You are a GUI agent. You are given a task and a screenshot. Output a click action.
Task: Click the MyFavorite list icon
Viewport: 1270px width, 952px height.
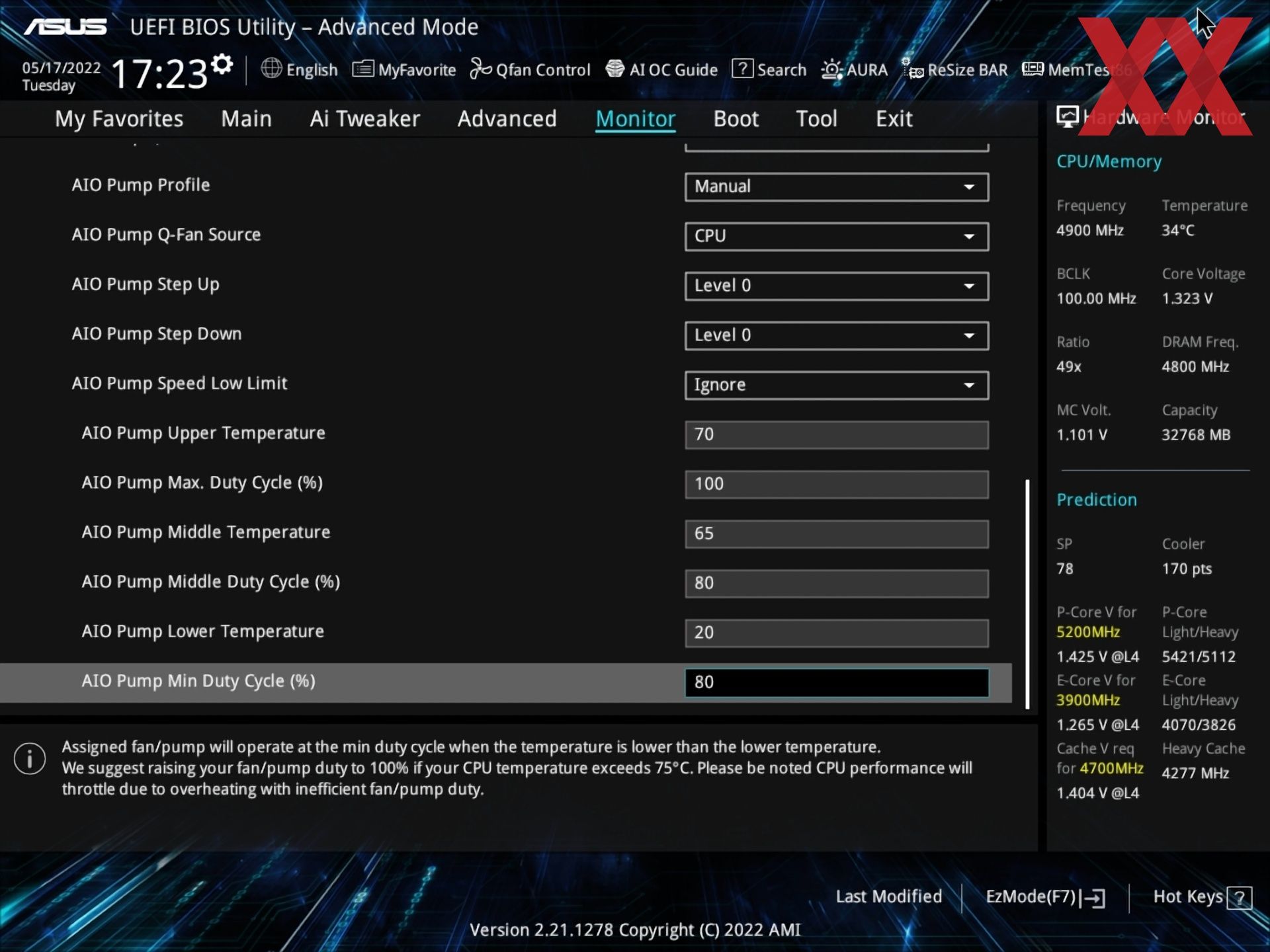coord(363,69)
